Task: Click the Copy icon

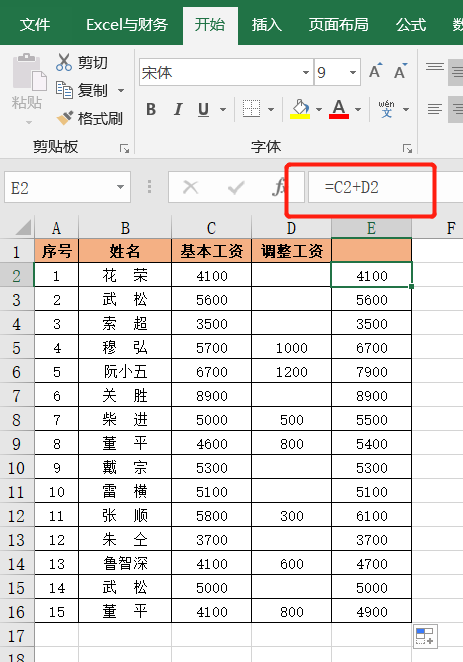Action: click(64, 90)
